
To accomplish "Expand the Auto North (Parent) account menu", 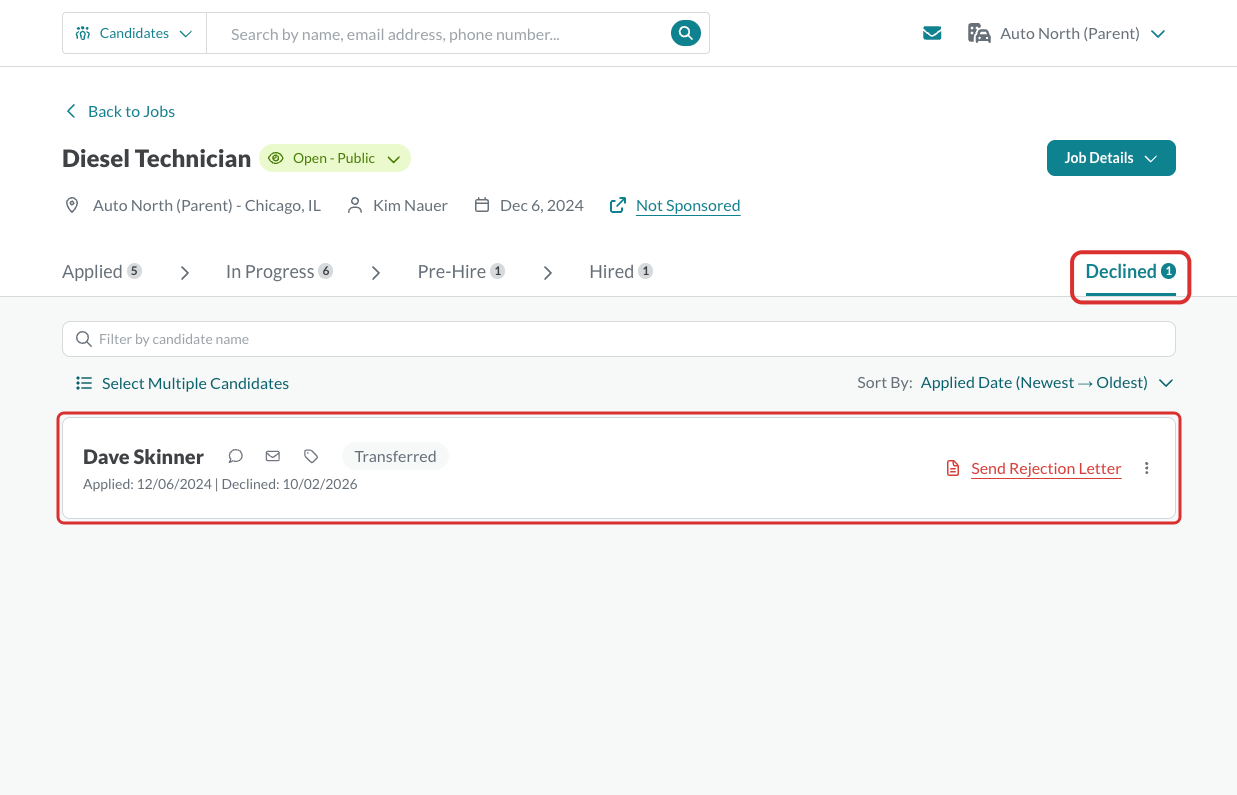I will 1067,33.
